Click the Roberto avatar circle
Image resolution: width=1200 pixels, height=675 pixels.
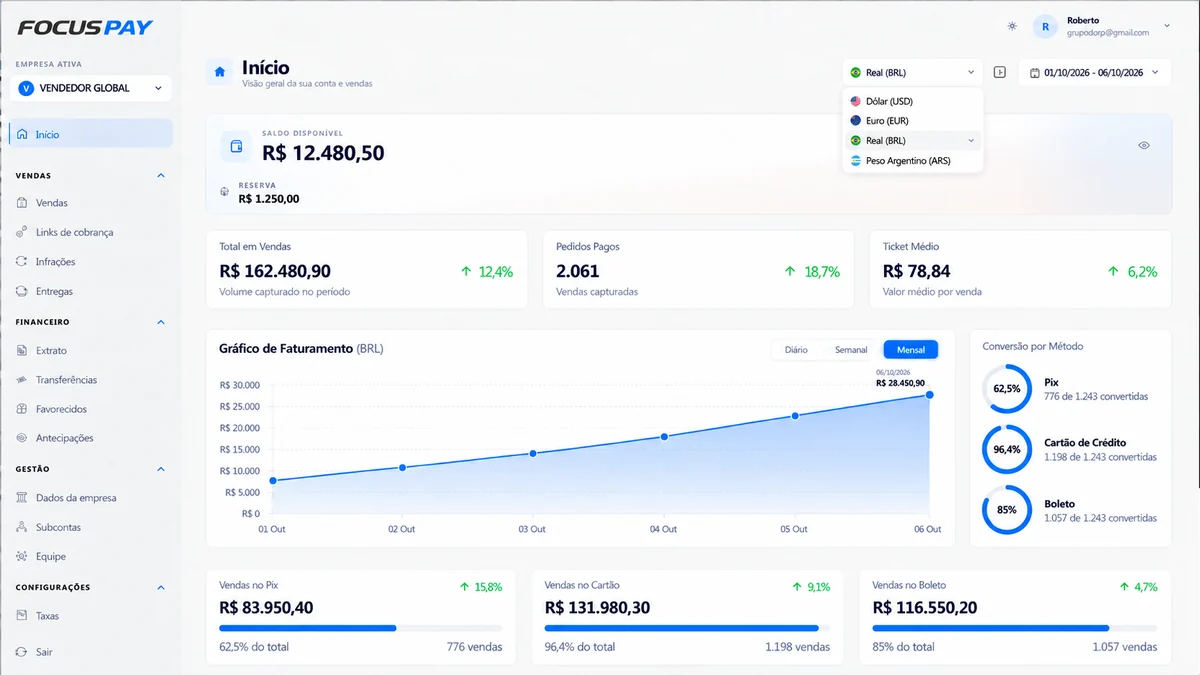[x=1045, y=27]
